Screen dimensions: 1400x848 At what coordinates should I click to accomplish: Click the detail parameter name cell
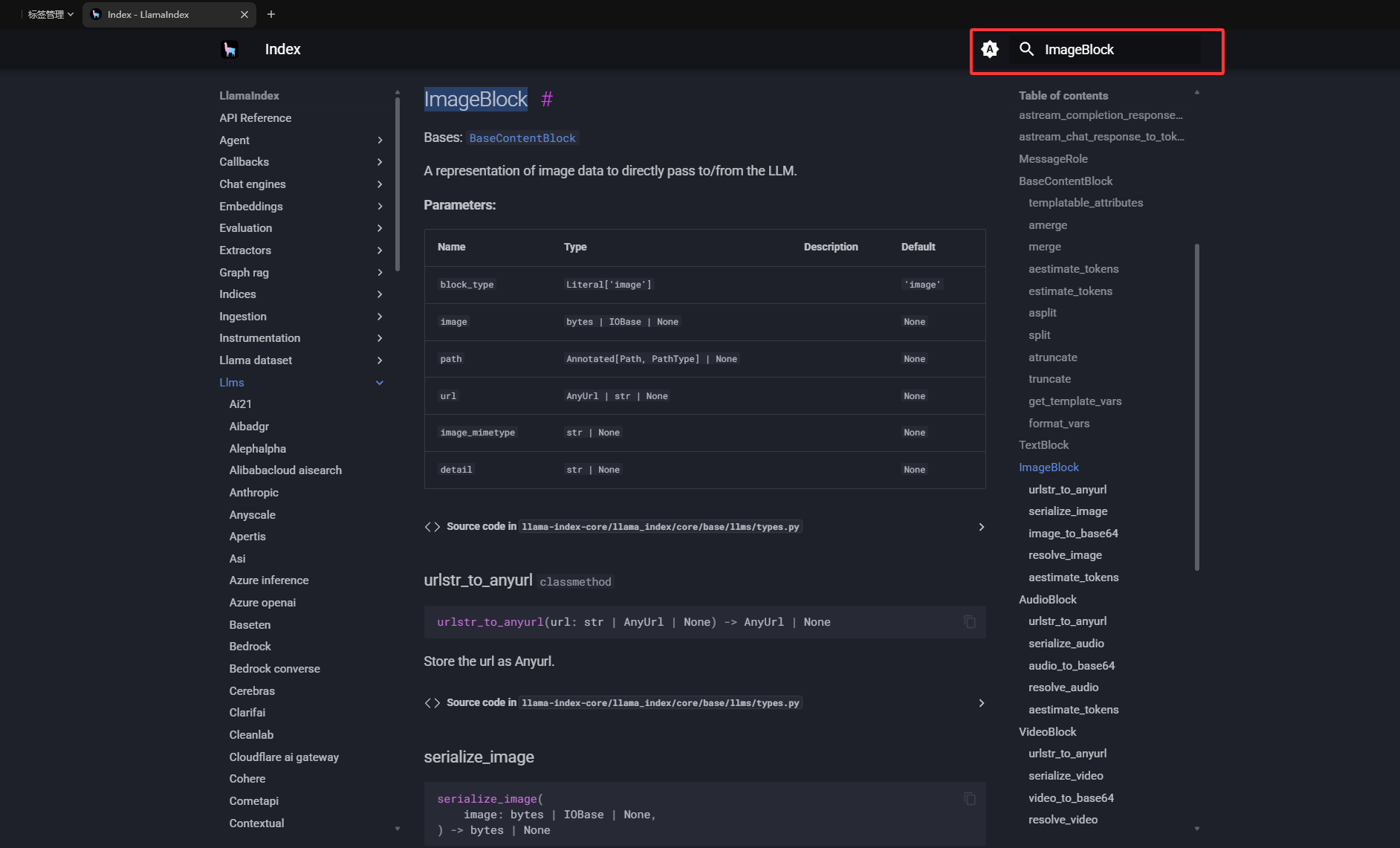pyautogui.click(x=456, y=470)
